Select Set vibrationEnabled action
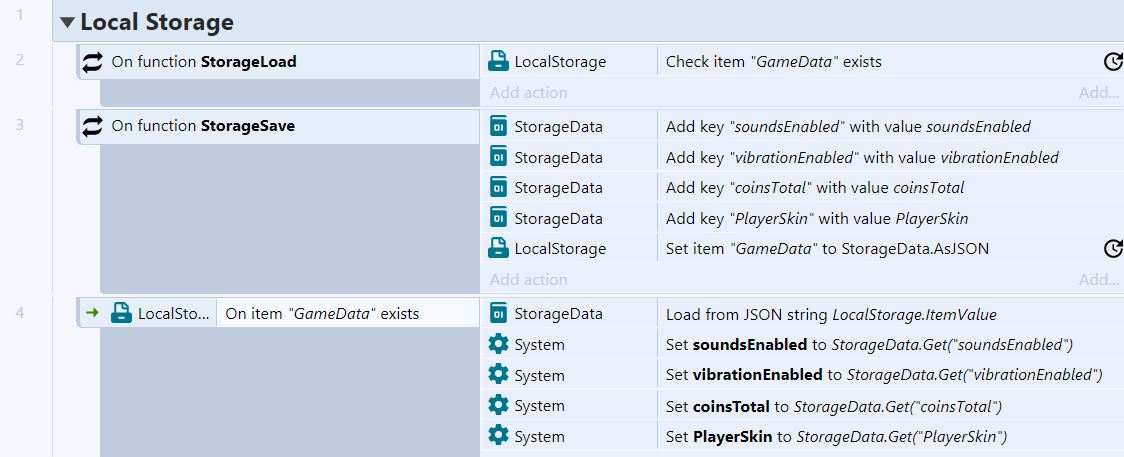 pyautogui.click(x=884, y=375)
